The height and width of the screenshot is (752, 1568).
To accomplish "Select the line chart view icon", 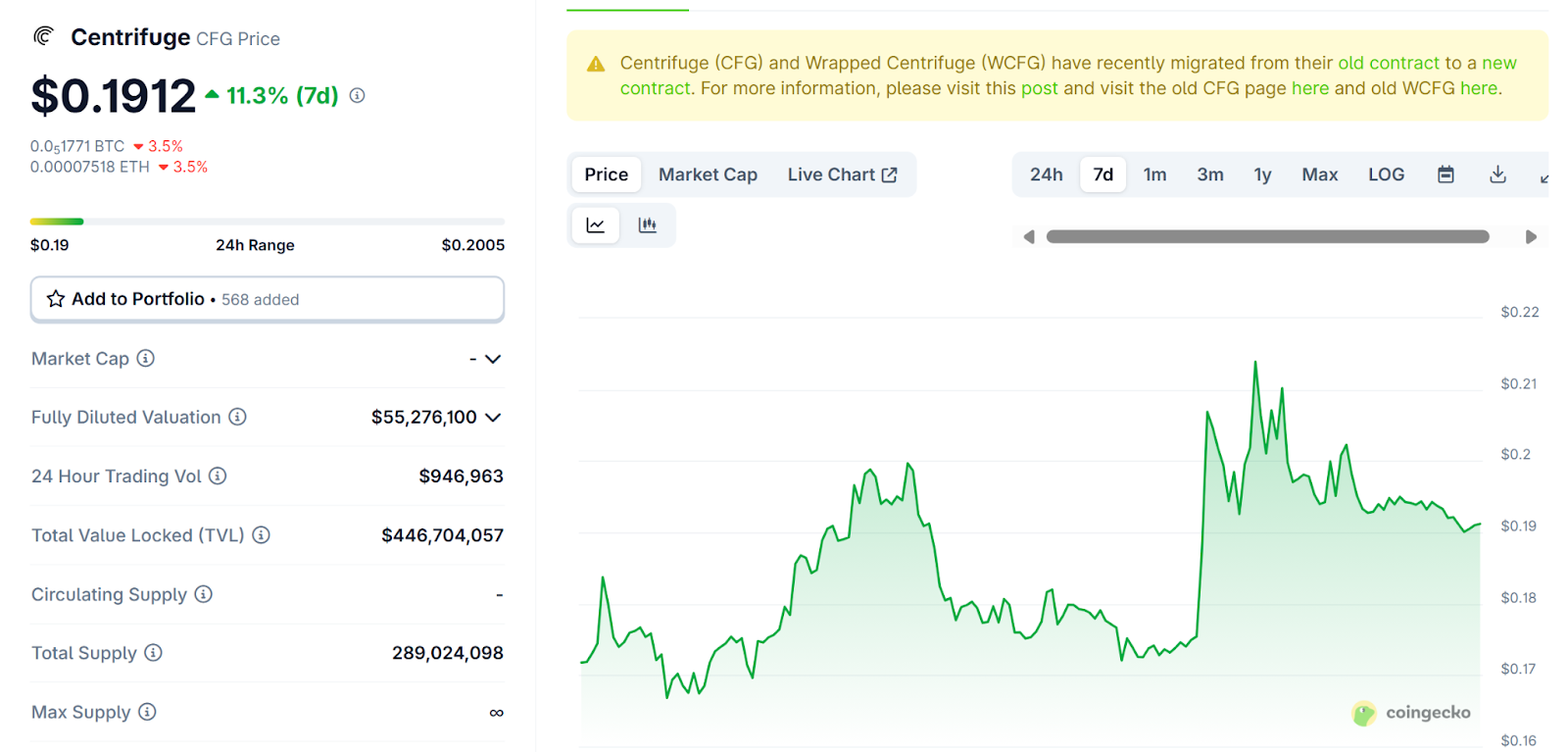I will (x=596, y=225).
